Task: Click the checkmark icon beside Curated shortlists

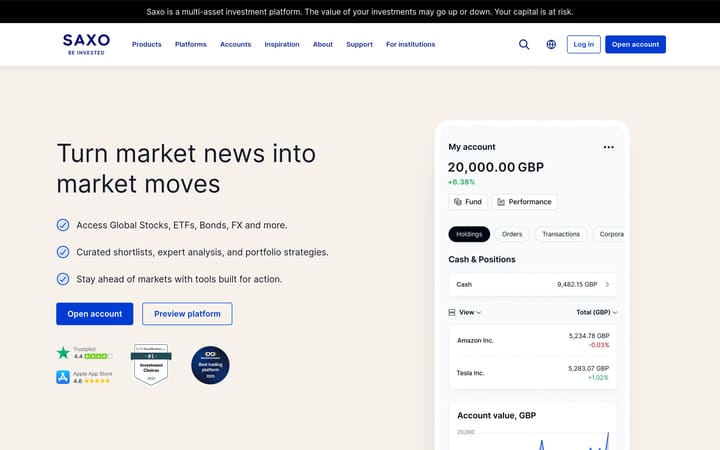Action: click(x=63, y=252)
